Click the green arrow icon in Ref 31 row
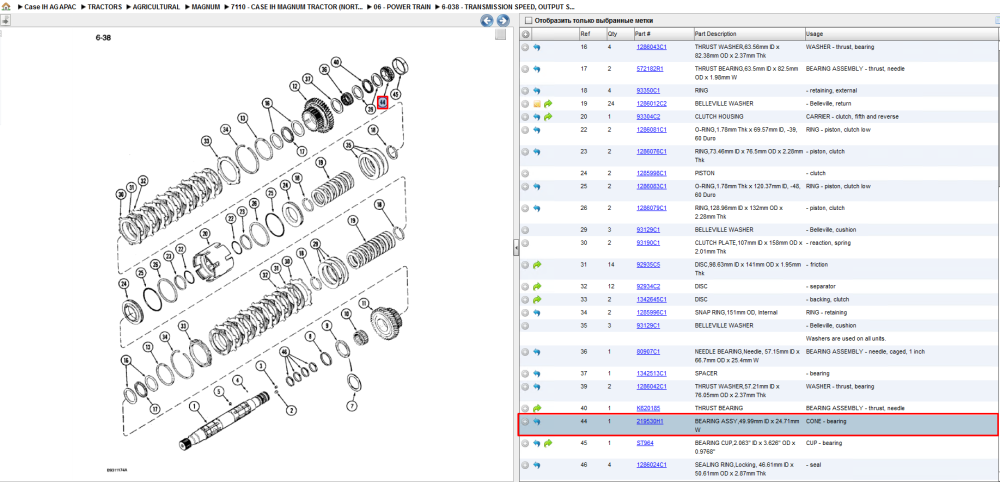Screen dimensions: 1000x482 (x=537, y=265)
